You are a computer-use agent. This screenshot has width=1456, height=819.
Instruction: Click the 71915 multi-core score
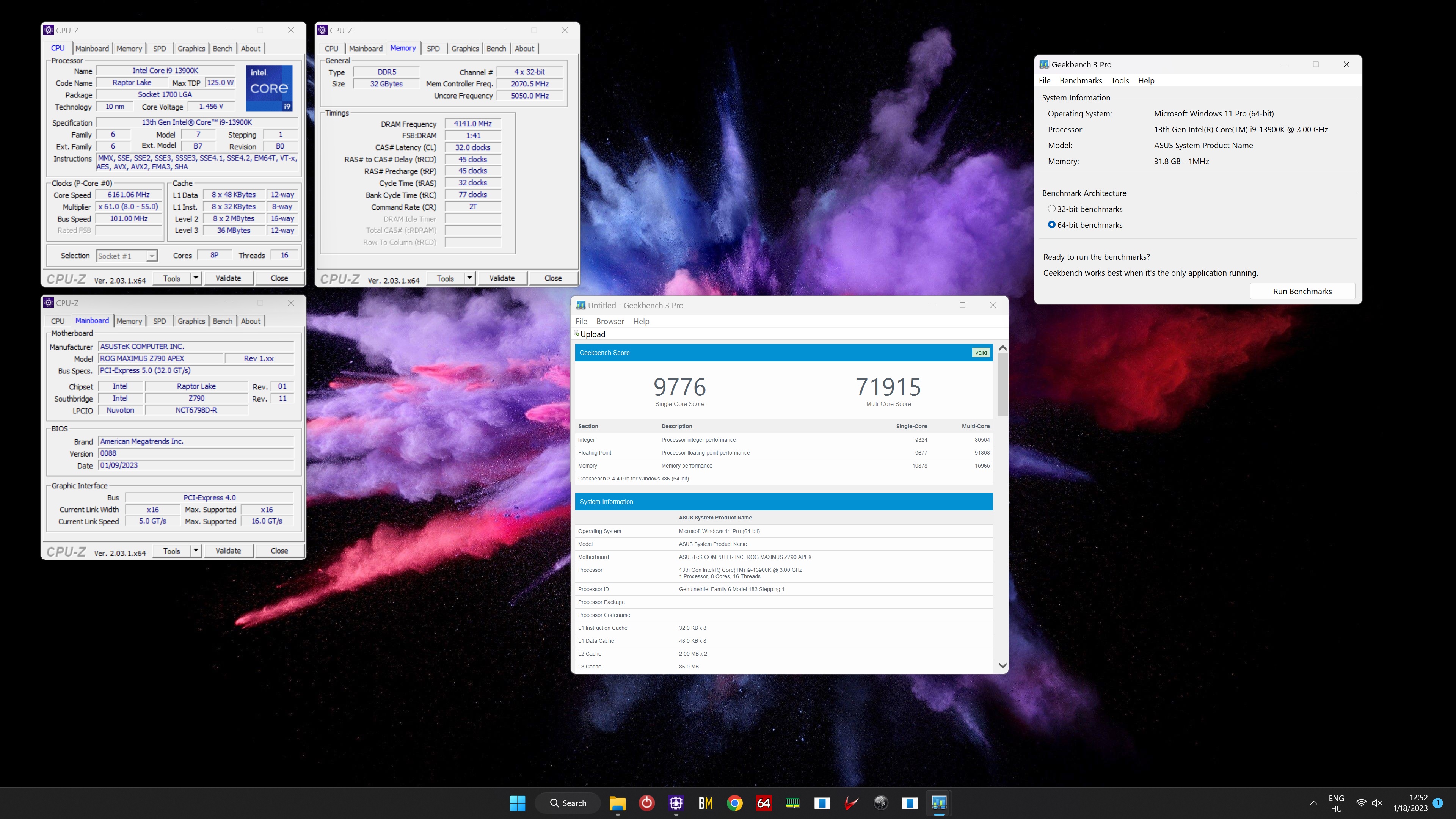888,387
